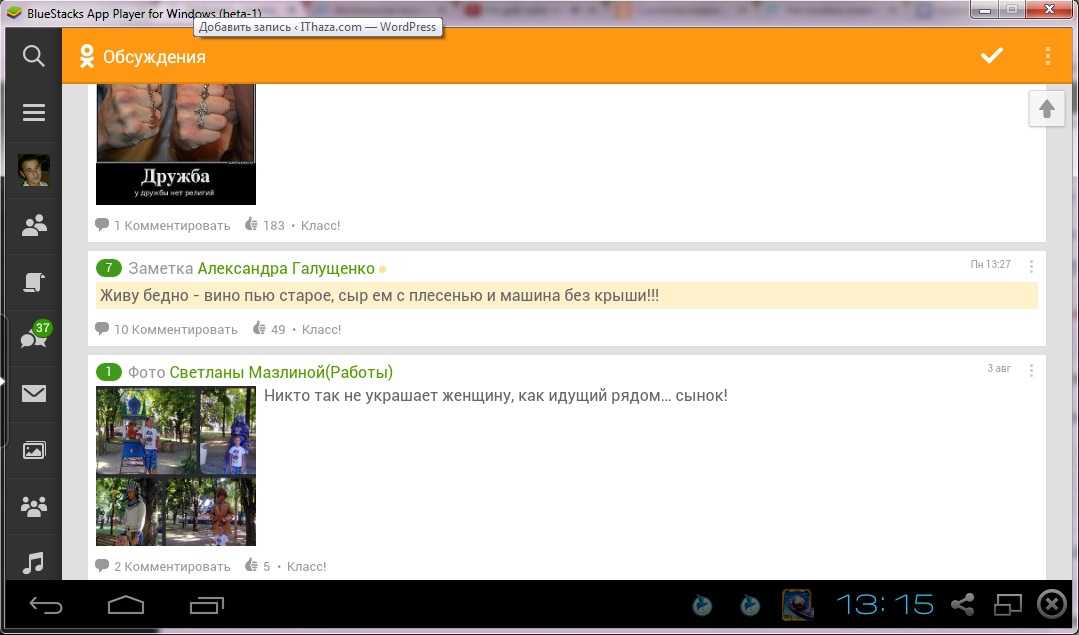Screen dimensions: 1079x635
Task: Open options menu for Svetlana's photo post
Action: [1031, 371]
